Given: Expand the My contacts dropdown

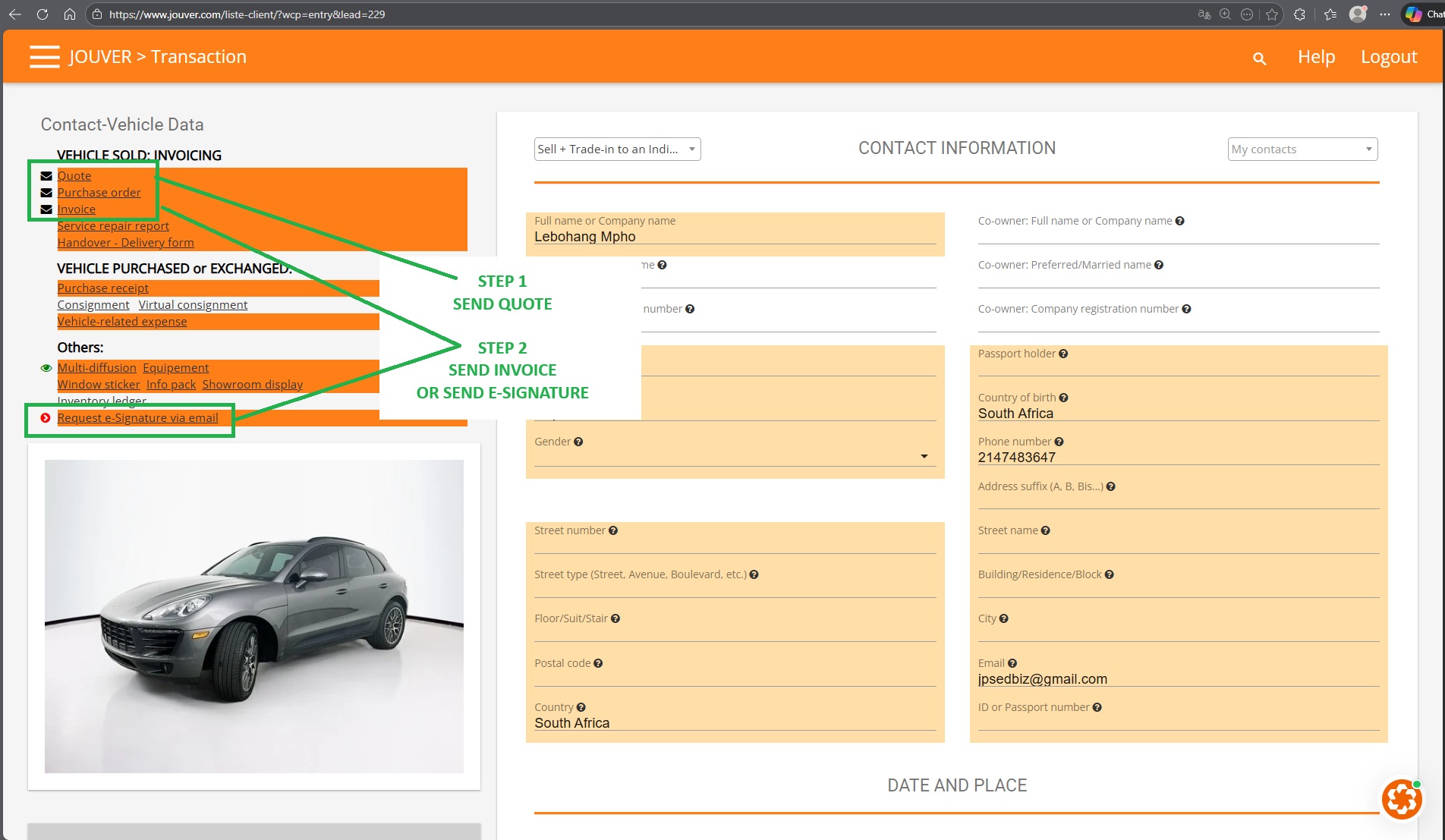Looking at the screenshot, I should pyautogui.click(x=1302, y=149).
